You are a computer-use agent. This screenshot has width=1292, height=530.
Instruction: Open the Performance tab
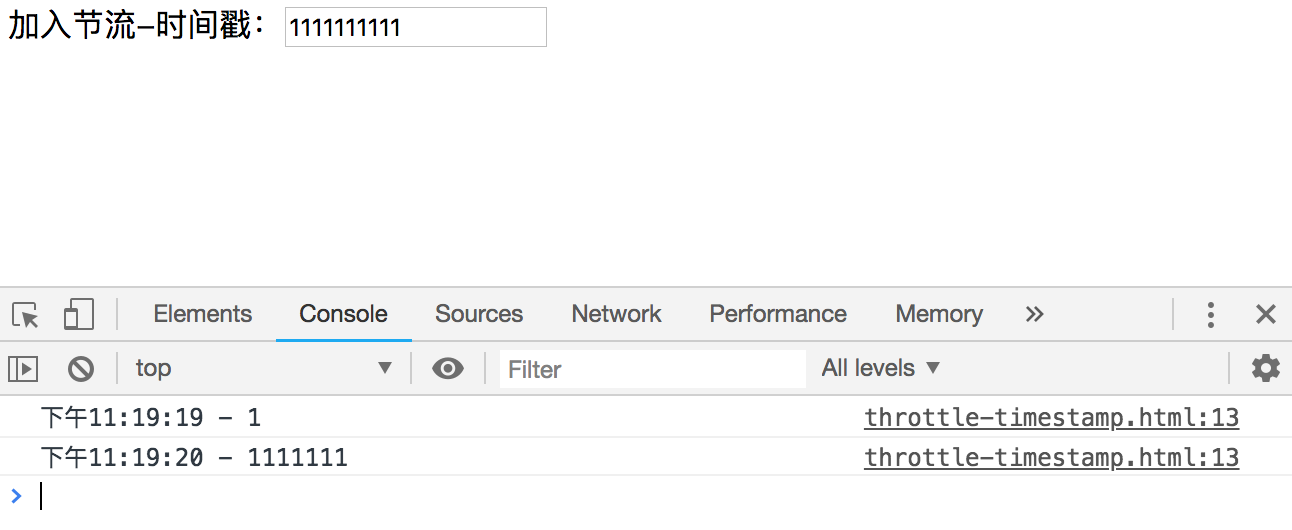tap(778, 314)
